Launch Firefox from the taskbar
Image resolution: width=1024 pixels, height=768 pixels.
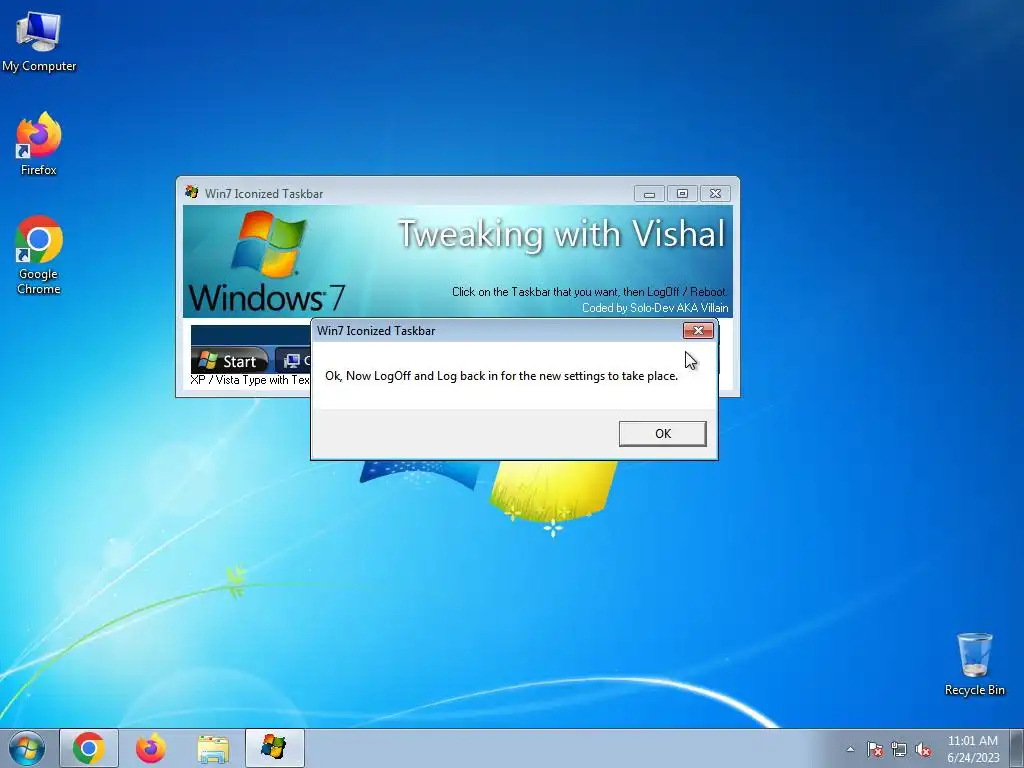pyautogui.click(x=151, y=748)
